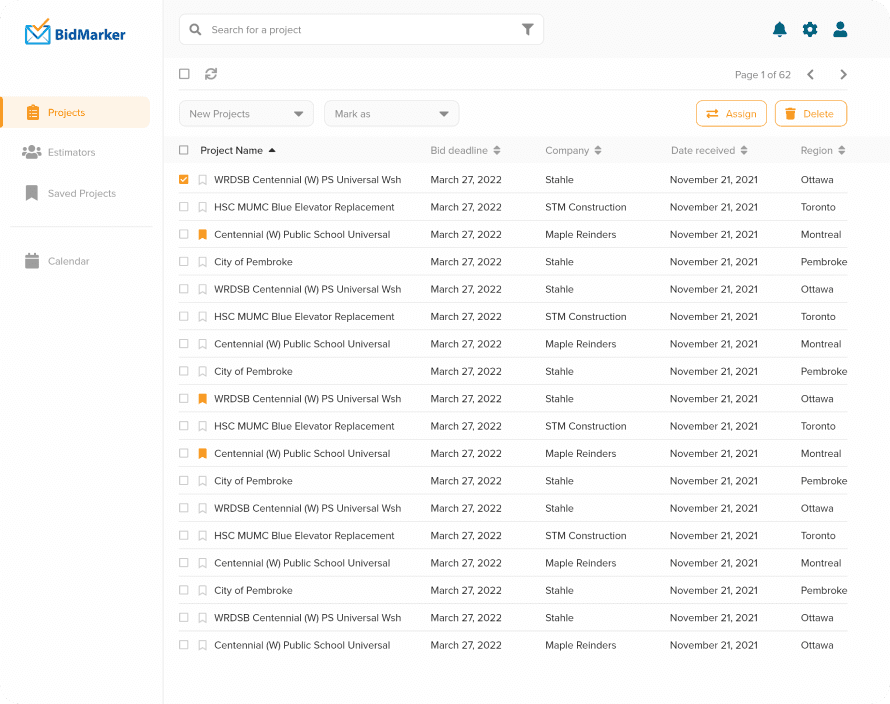Screen dimensions: 890x704
Task: Uncheck the first WRDSB Centennial project checkbox
Action: pos(184,180)
